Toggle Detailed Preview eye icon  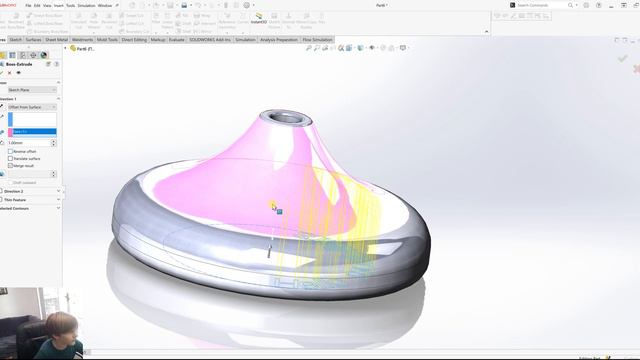pyautogui.click(x=18, y=73)
